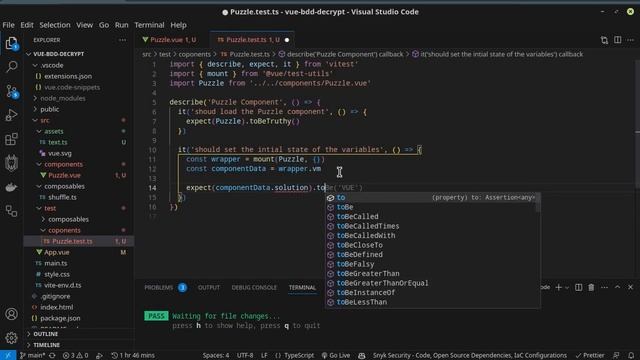Open the Search view icon
The width and height of the screenshot is (640, 360).
click(x=11, y=67)
